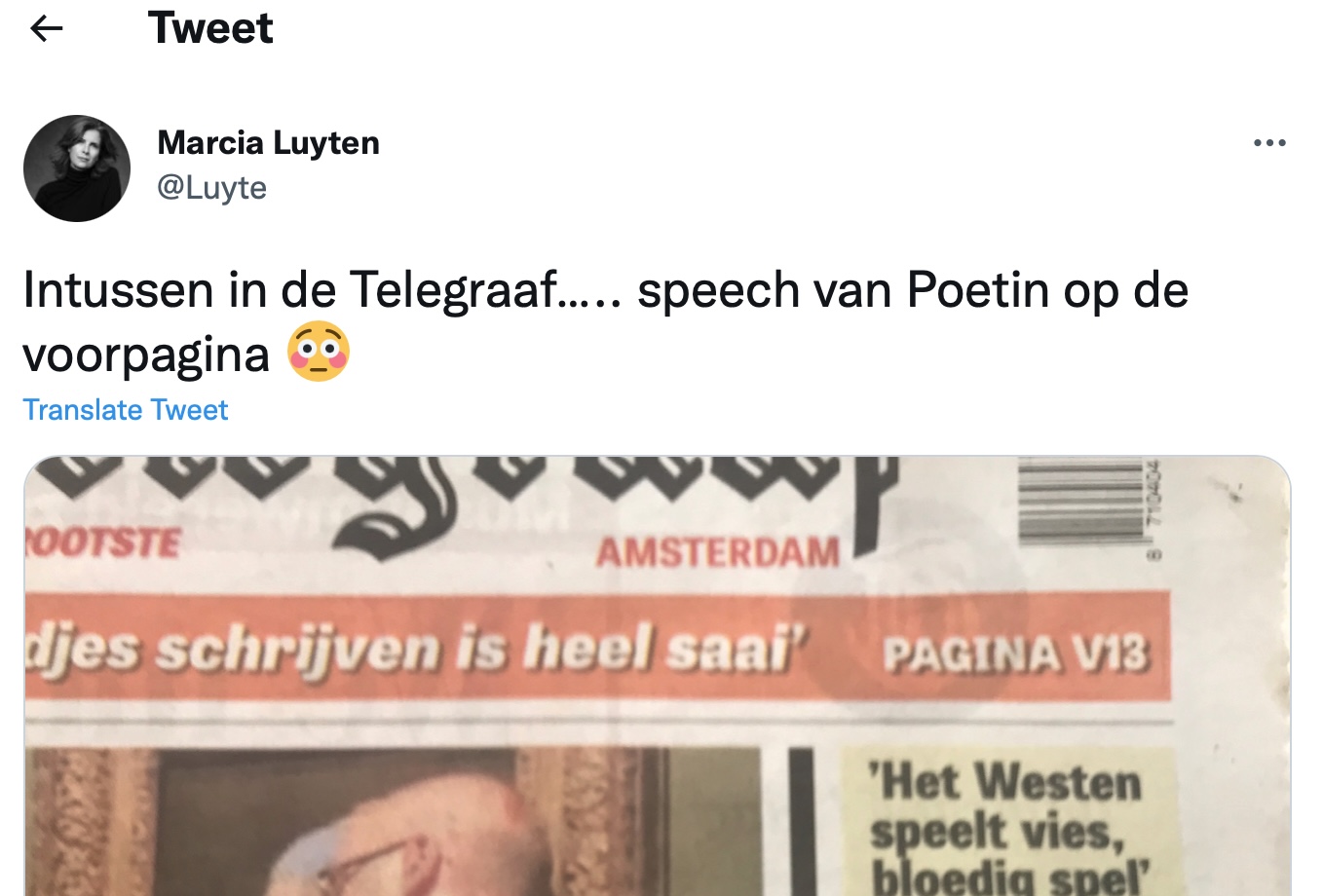The image size is (1323, 896).
Task: Click the word voorpagina in the tweet
Action: tap(146, 355)
